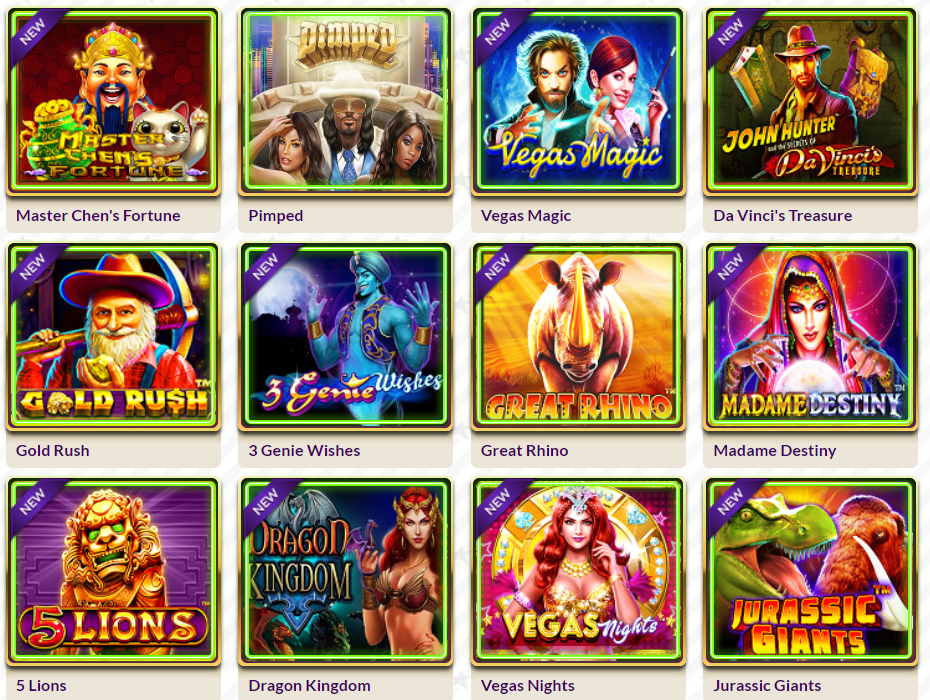
Task: Open the 5 Lions game thumbnail
Action: click(x=113, y=571)
